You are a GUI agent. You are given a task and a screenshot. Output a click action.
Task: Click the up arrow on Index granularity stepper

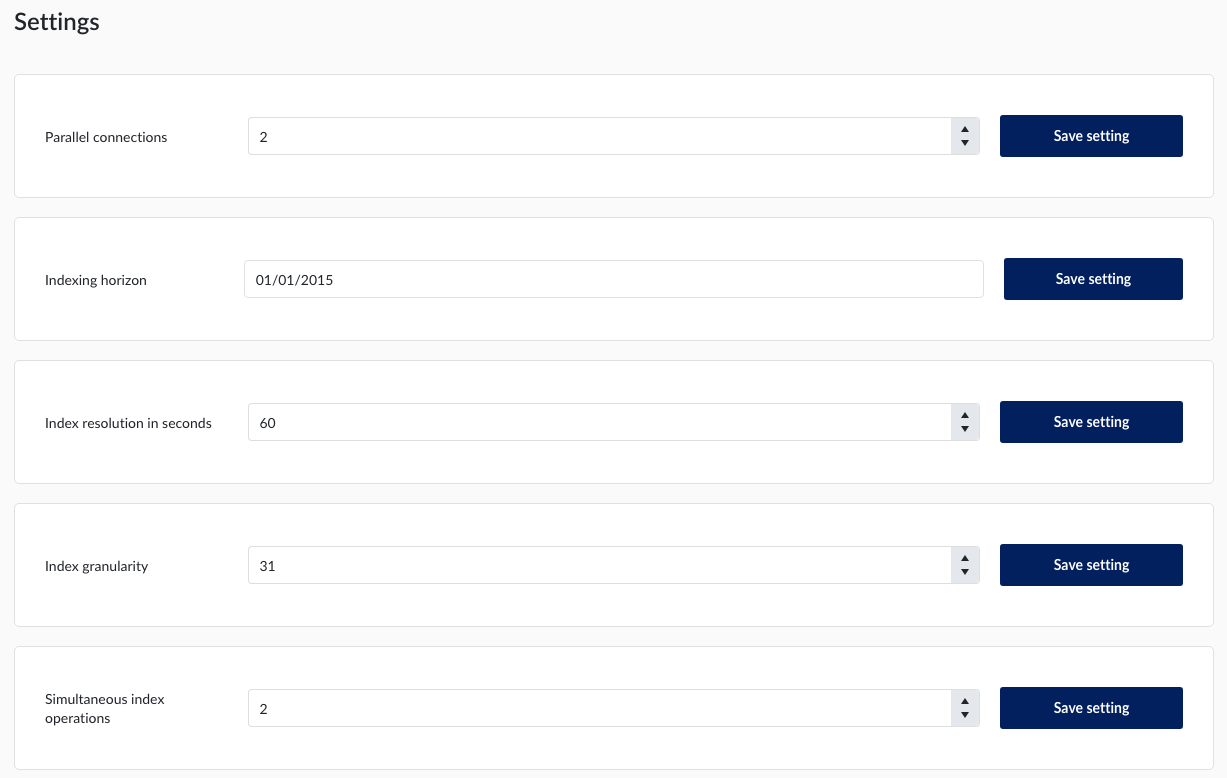(x=964, y=559)
